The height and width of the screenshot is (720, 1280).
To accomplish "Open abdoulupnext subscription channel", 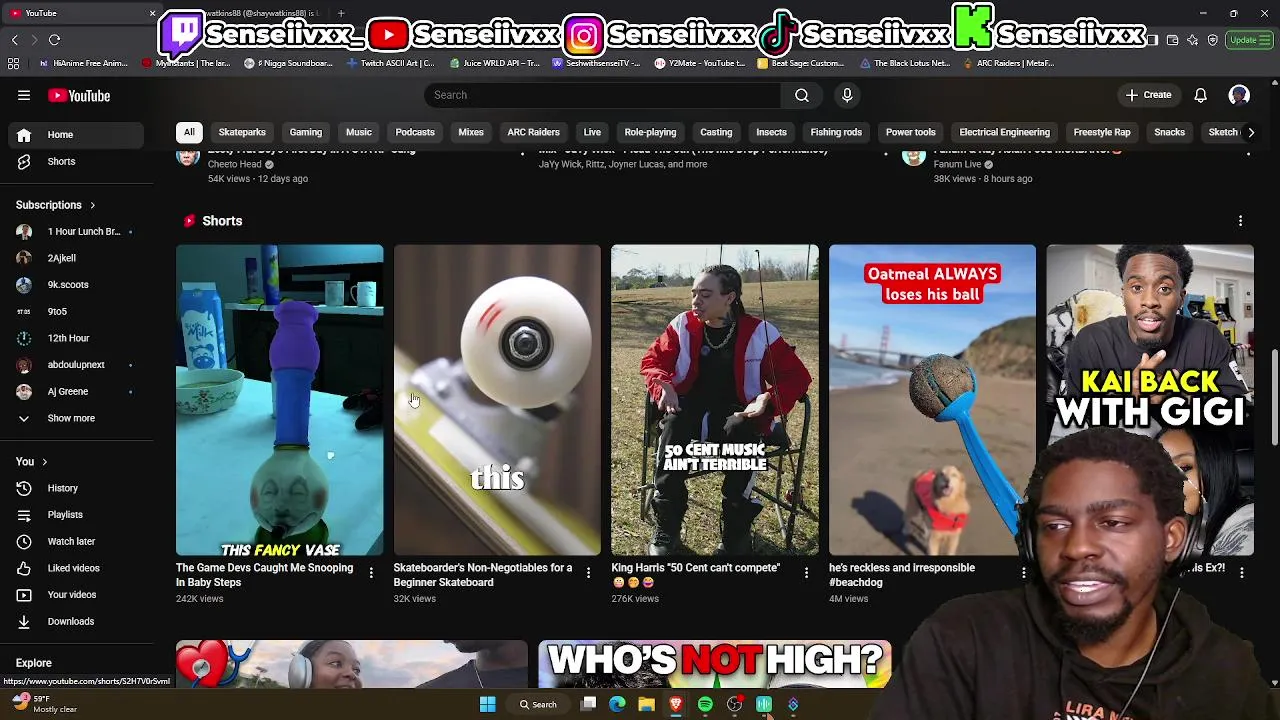I will click(x=78, y=365).
